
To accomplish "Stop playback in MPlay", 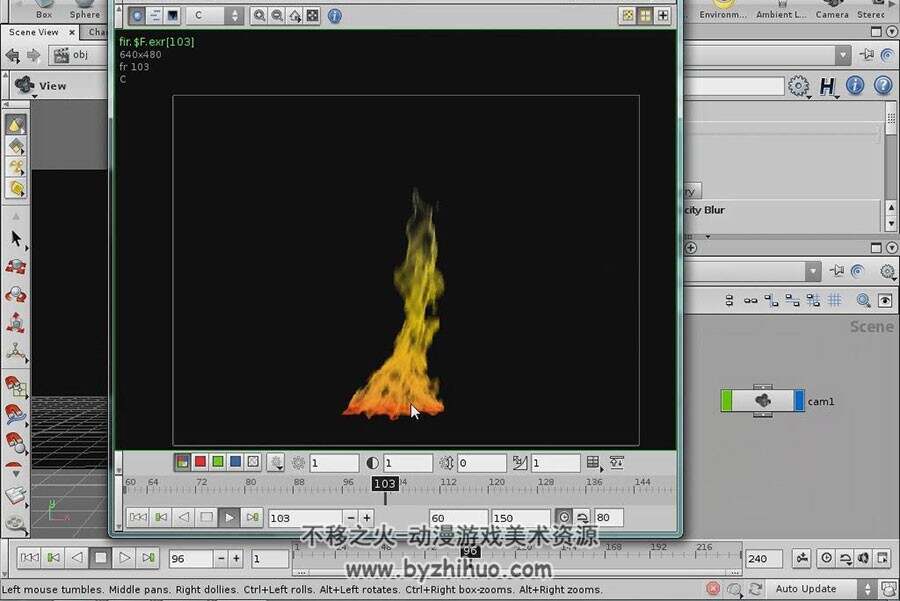I will (206, 517).
